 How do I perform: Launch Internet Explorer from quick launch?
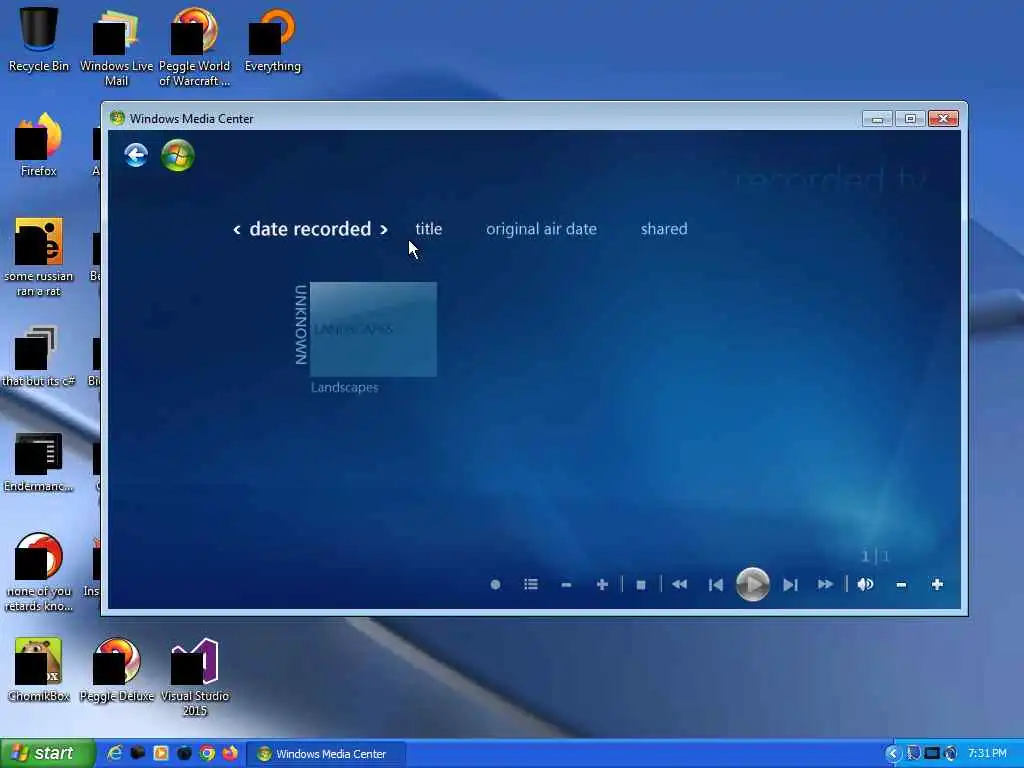[x=115, y=754]
